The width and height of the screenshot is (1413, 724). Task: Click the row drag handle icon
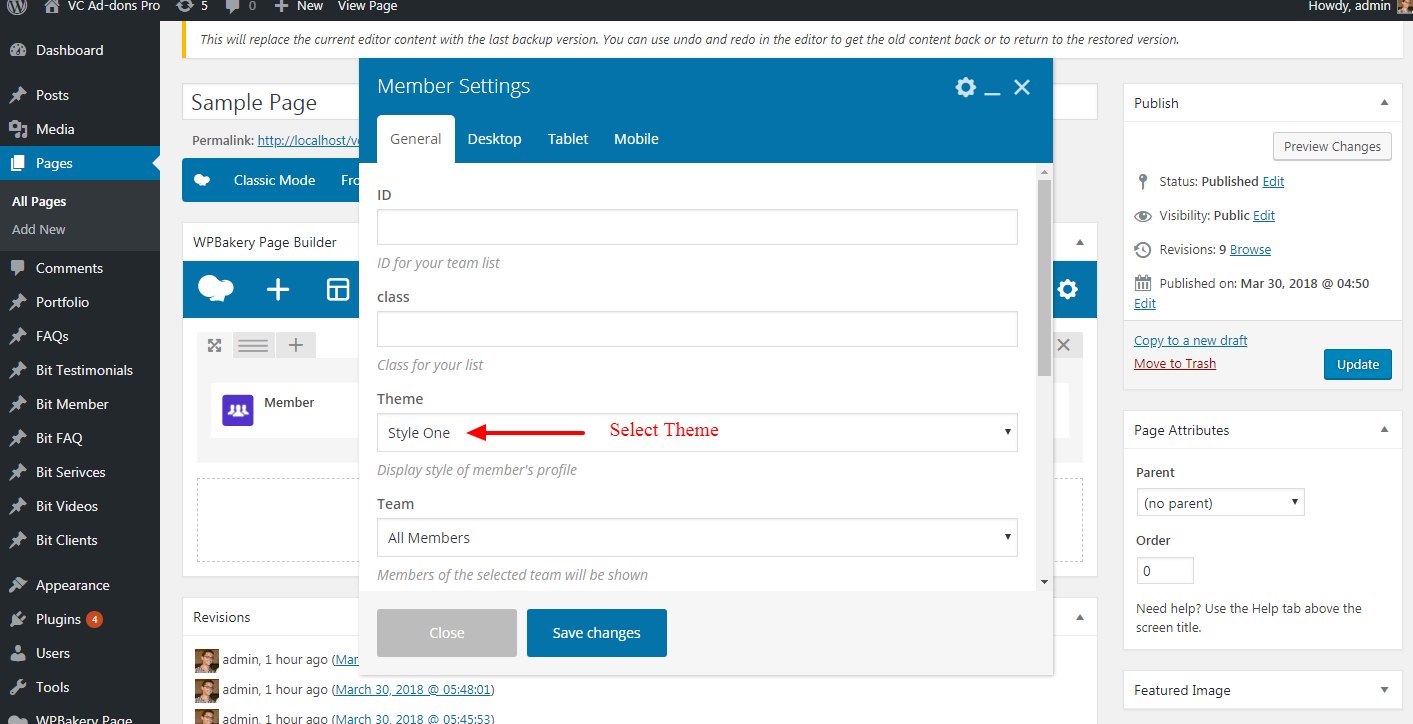254,345
